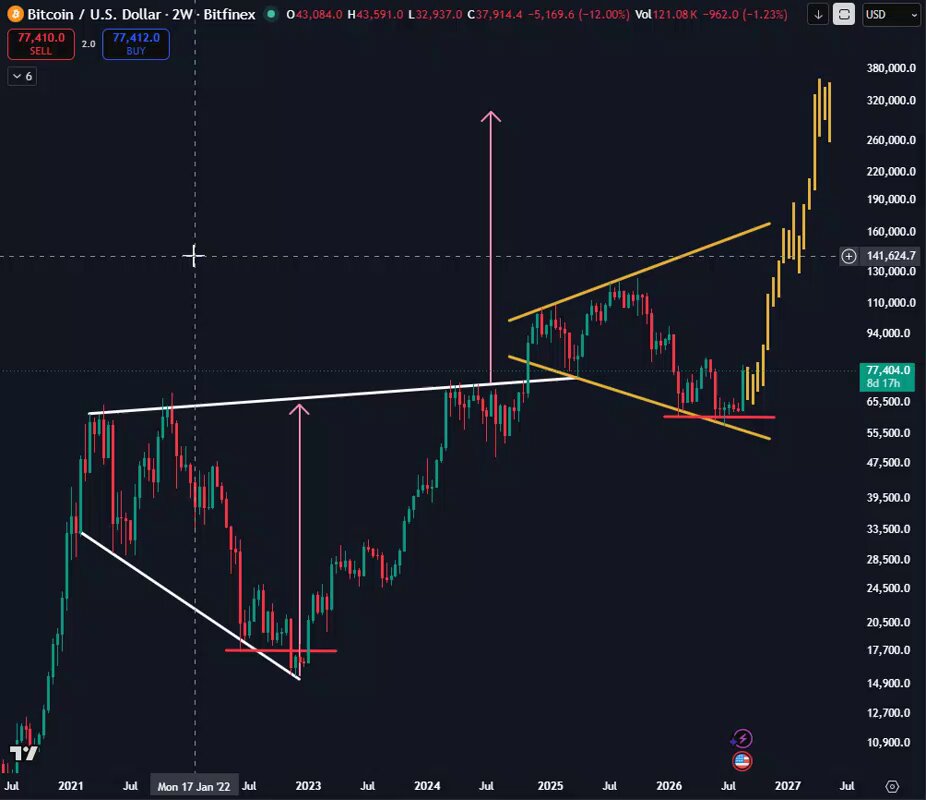Click the US flag economic event icon
The image size is (926, 800).
[742, 760]
